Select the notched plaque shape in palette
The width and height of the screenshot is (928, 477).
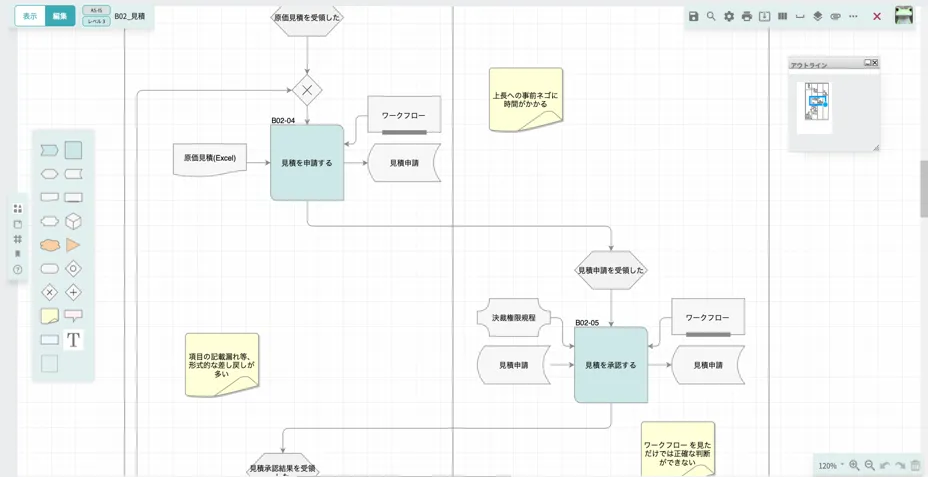[x=50, y=221]
